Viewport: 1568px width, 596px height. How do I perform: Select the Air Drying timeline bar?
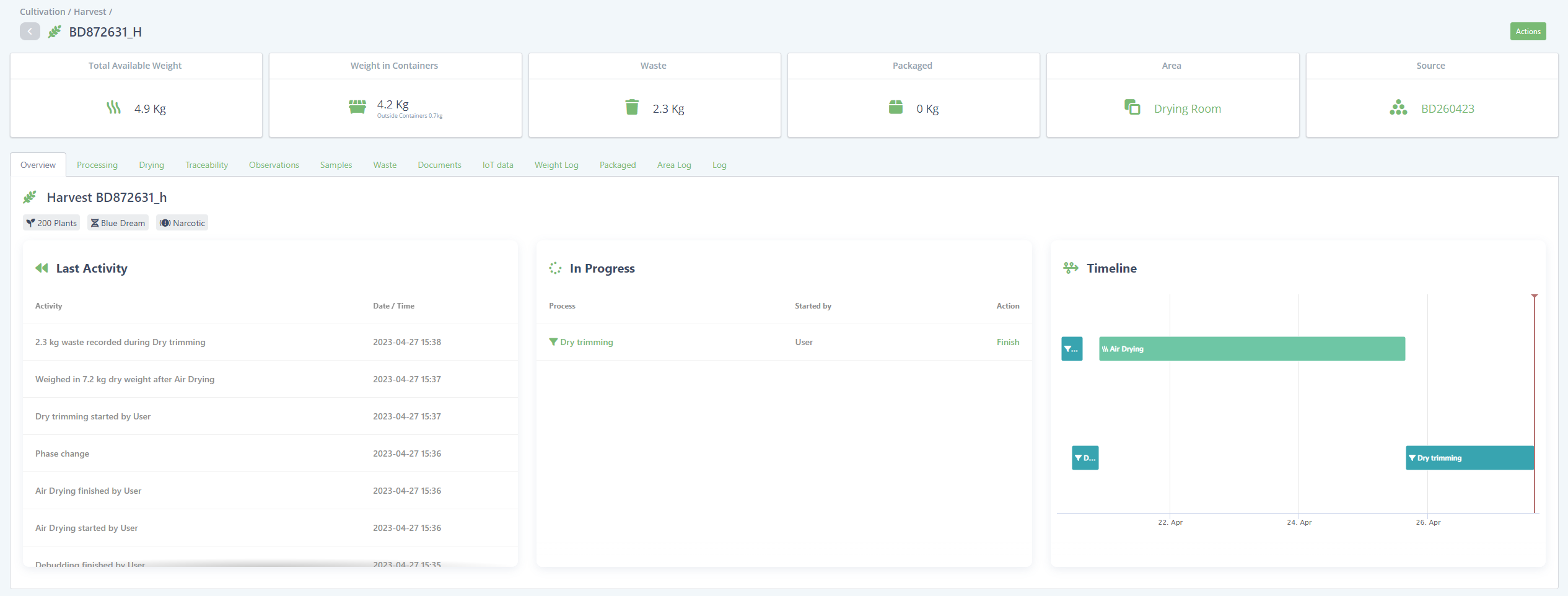click(x=1251, y=349)
